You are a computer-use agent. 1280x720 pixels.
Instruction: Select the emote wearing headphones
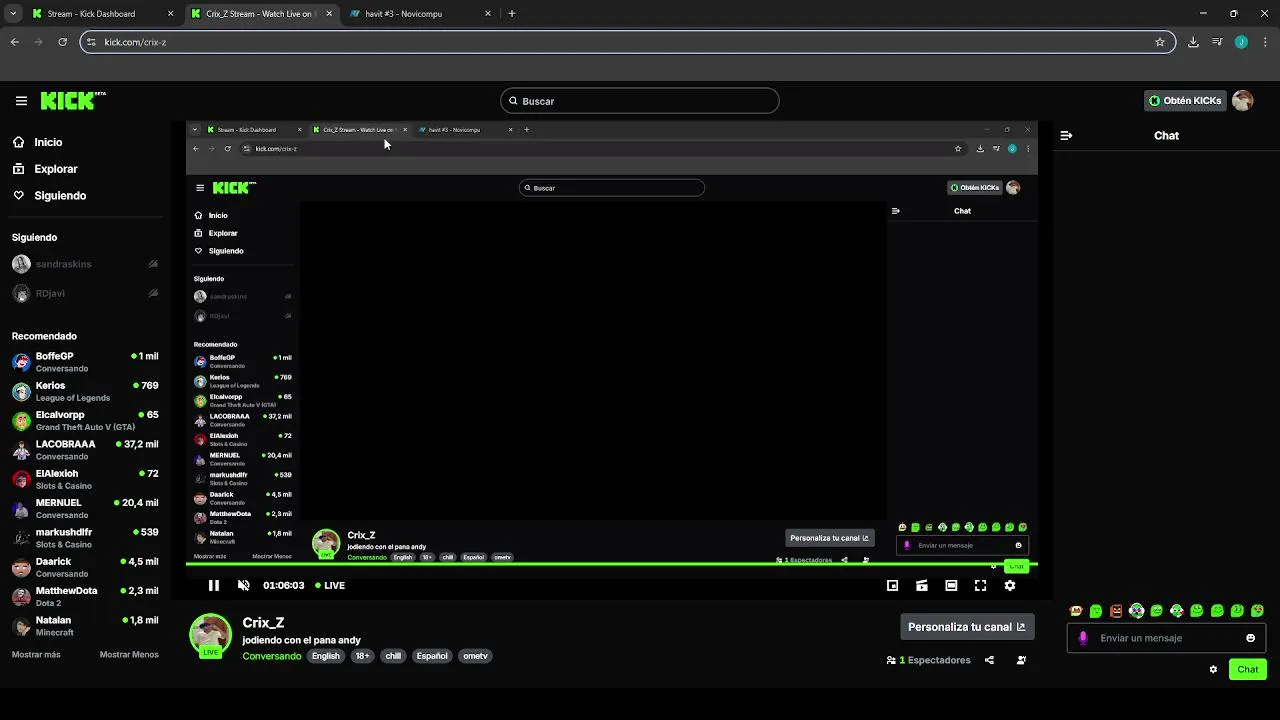coord(1136,611)
